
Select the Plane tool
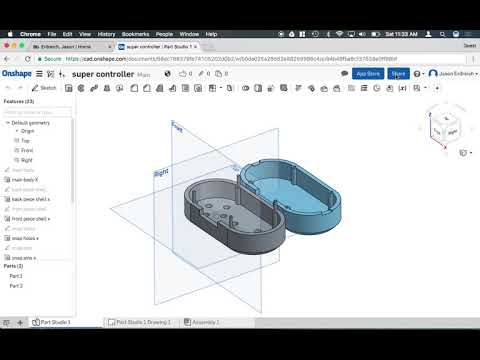351,88
